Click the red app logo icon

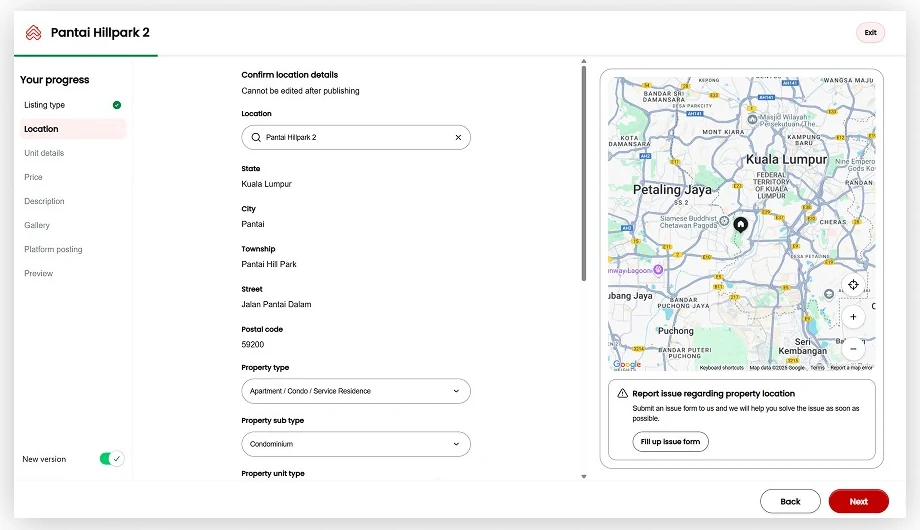33,32
